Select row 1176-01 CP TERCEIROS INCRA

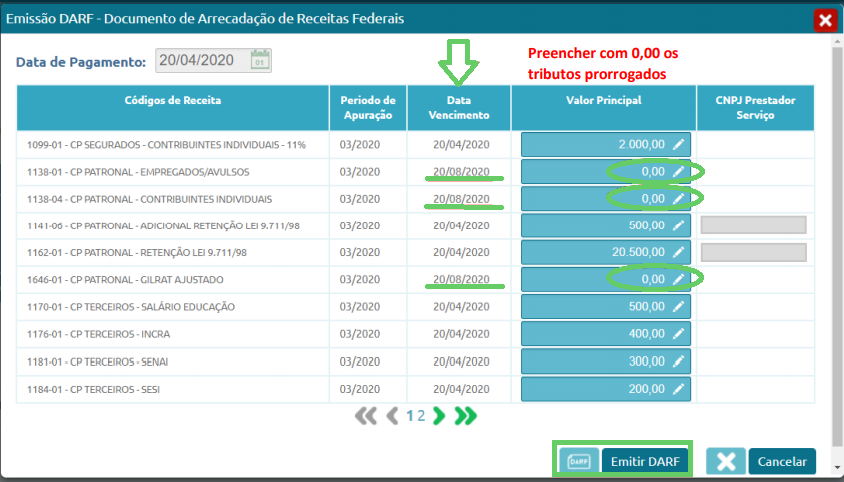tap(99, 334)
